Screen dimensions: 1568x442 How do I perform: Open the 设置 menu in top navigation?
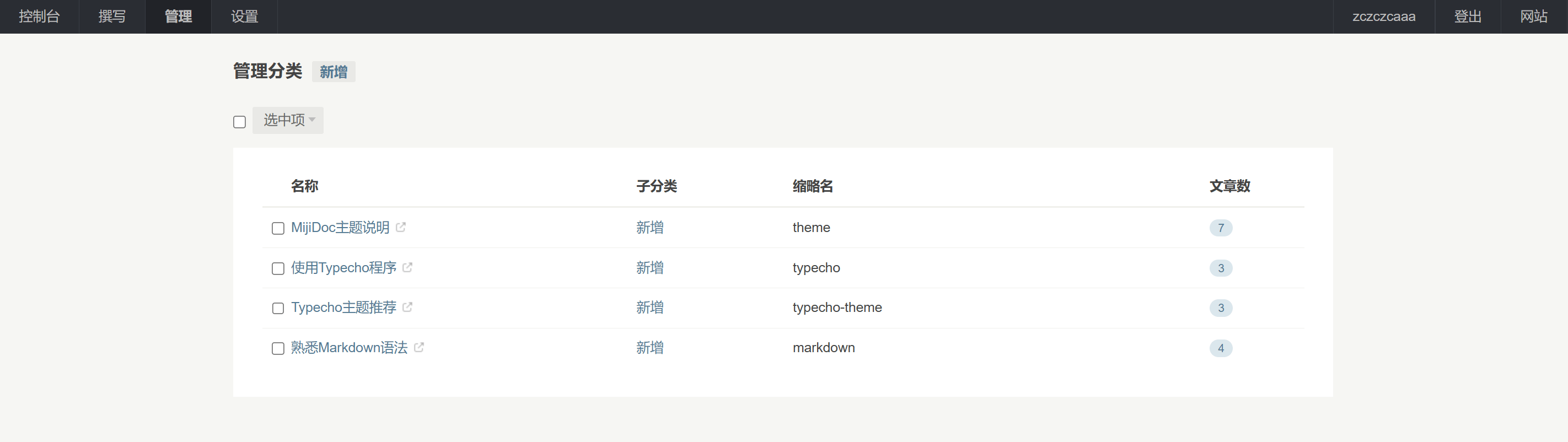(x=245, y=17)
